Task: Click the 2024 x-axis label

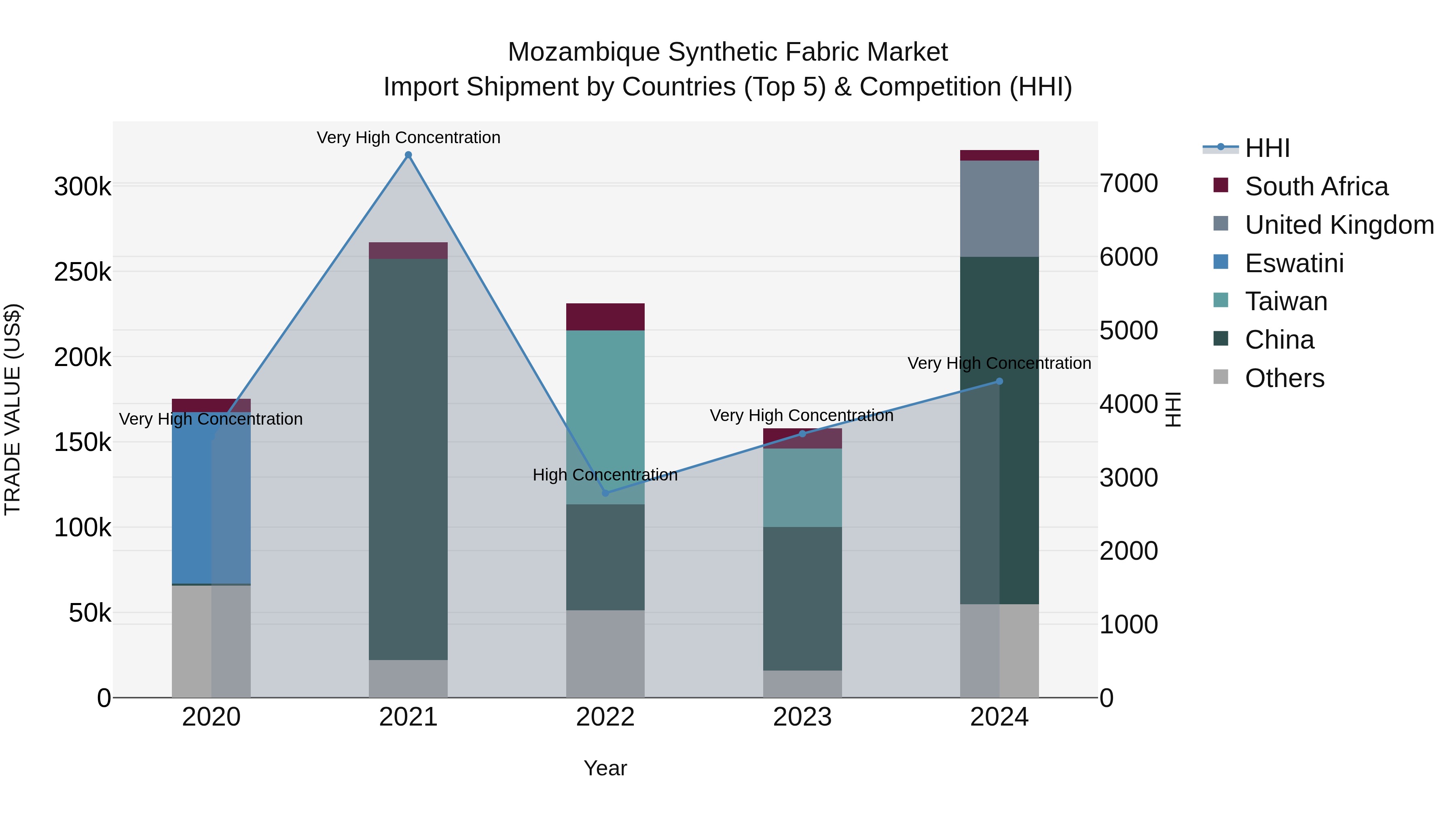Action: click(999, 717)
